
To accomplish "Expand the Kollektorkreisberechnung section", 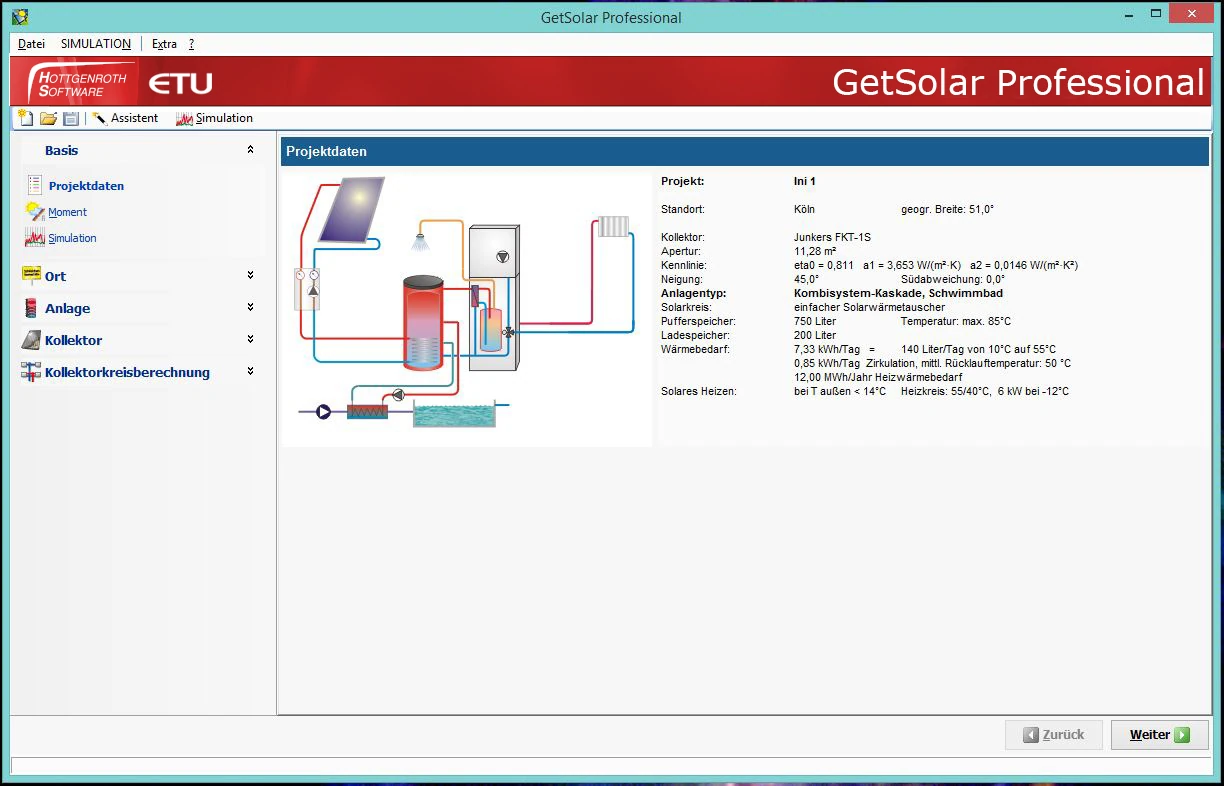I will click(x=250, y=371).
